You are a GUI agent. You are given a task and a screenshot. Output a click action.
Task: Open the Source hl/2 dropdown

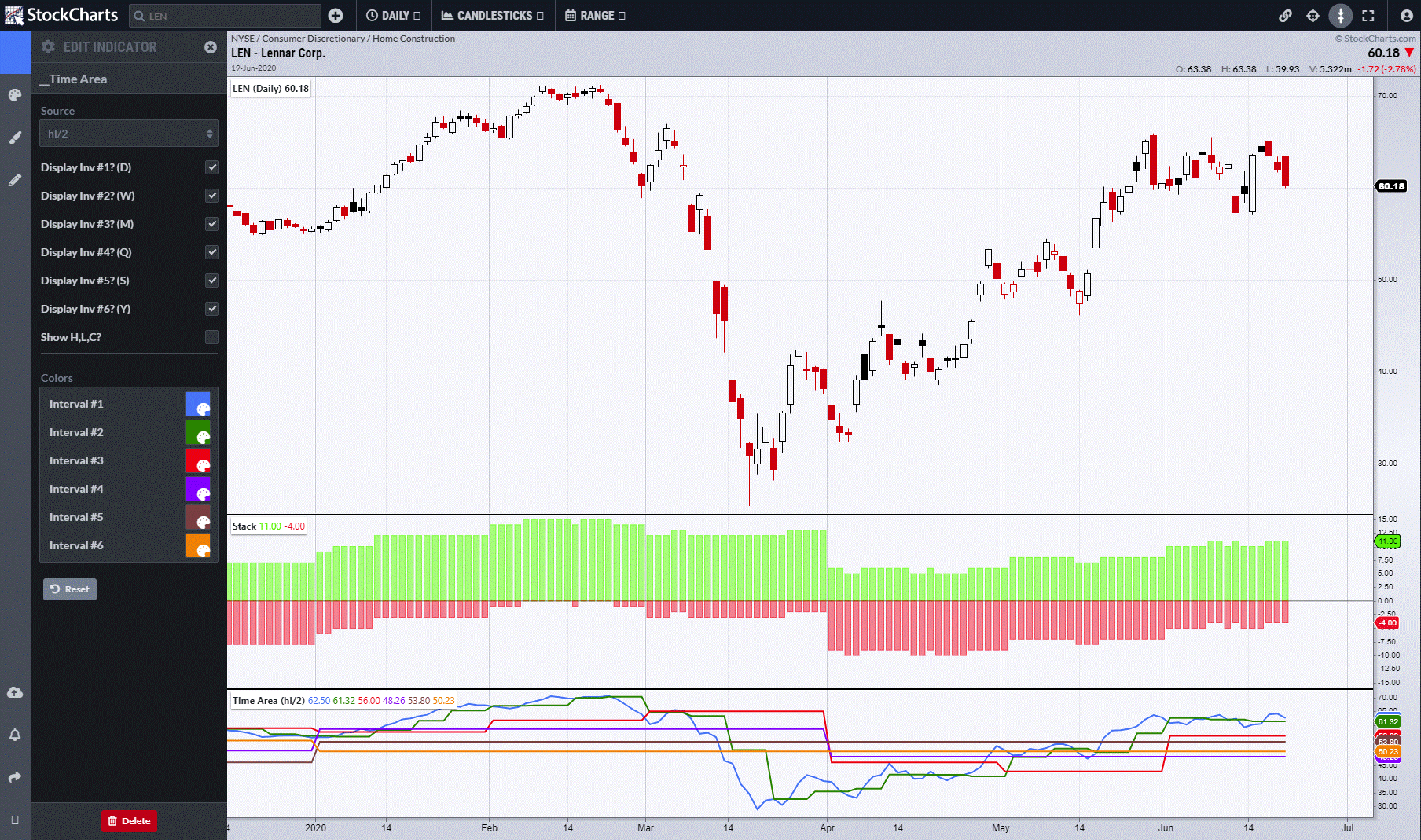tap(129, 134)
